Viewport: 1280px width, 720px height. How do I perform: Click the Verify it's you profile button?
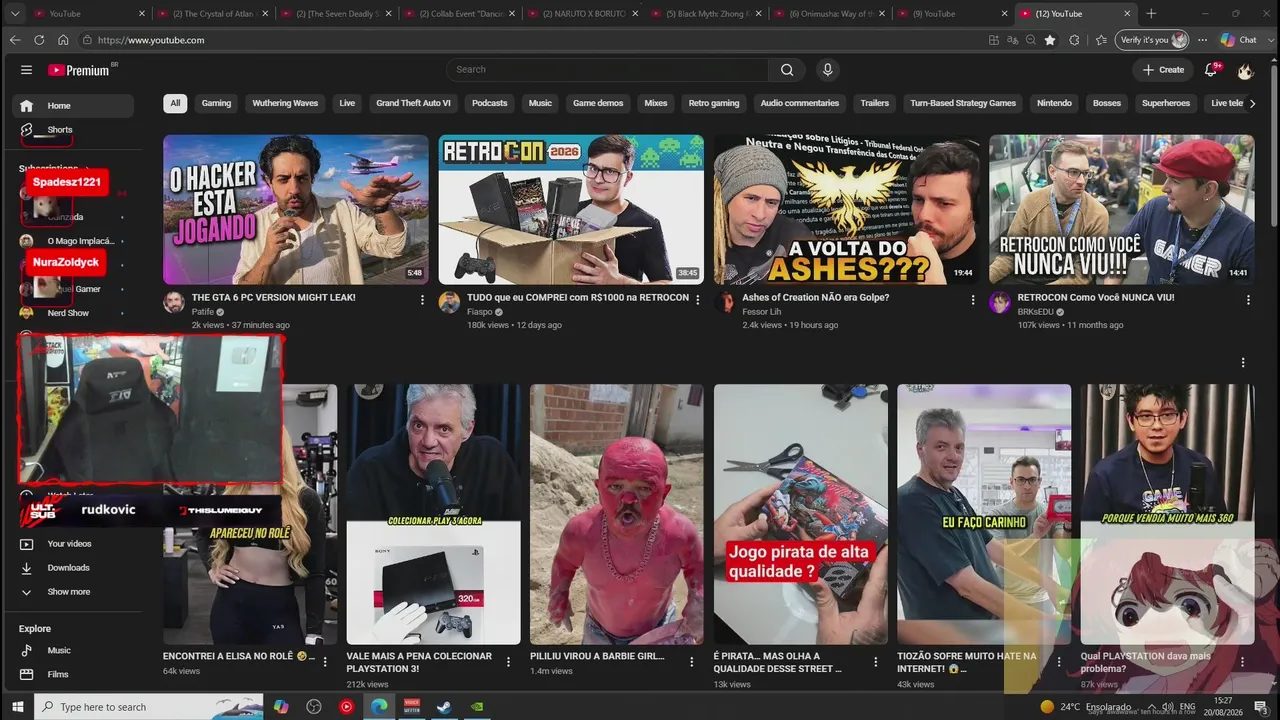coord(1153,40)
